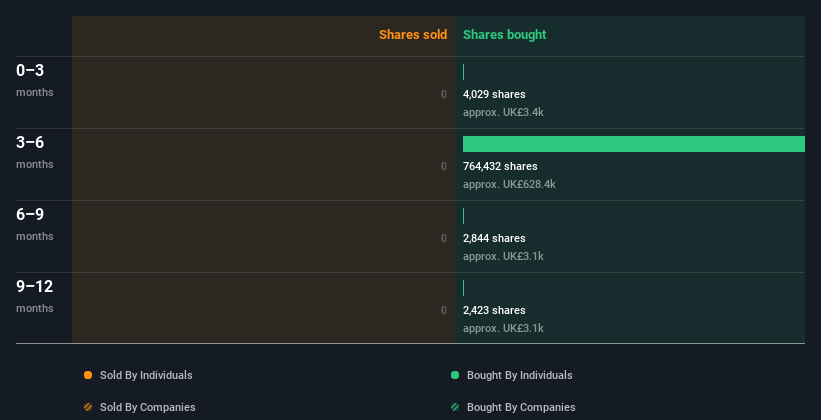Click the sold value 0 in 9–12 months row
Screen dimensions: 821x420
pos(444,310)
